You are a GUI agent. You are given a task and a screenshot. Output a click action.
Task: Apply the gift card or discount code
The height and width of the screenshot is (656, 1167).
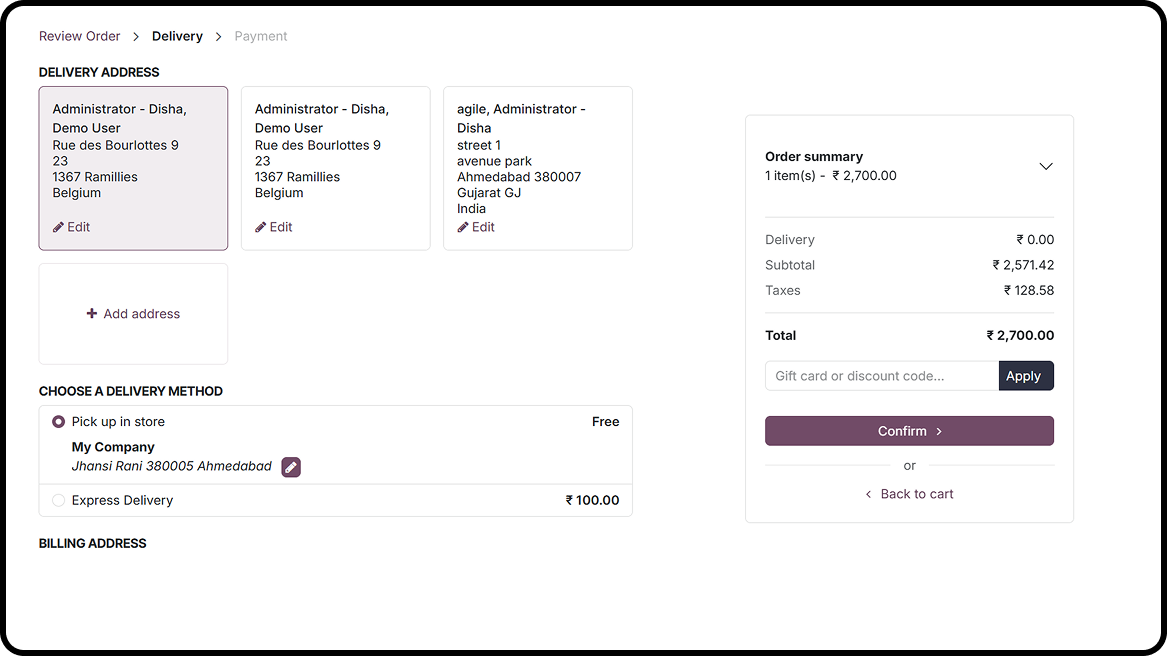pyautogui.click(x=1026, y=376)
